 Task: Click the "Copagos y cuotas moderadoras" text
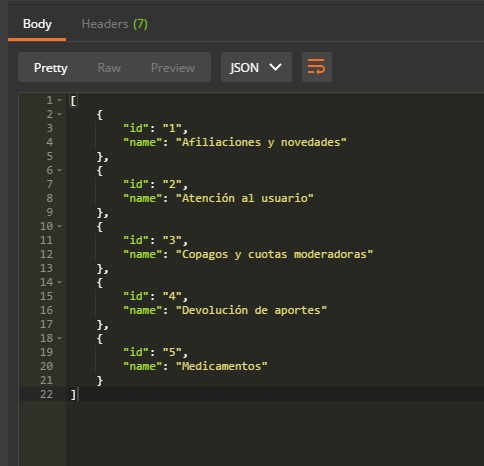[274, 254]
